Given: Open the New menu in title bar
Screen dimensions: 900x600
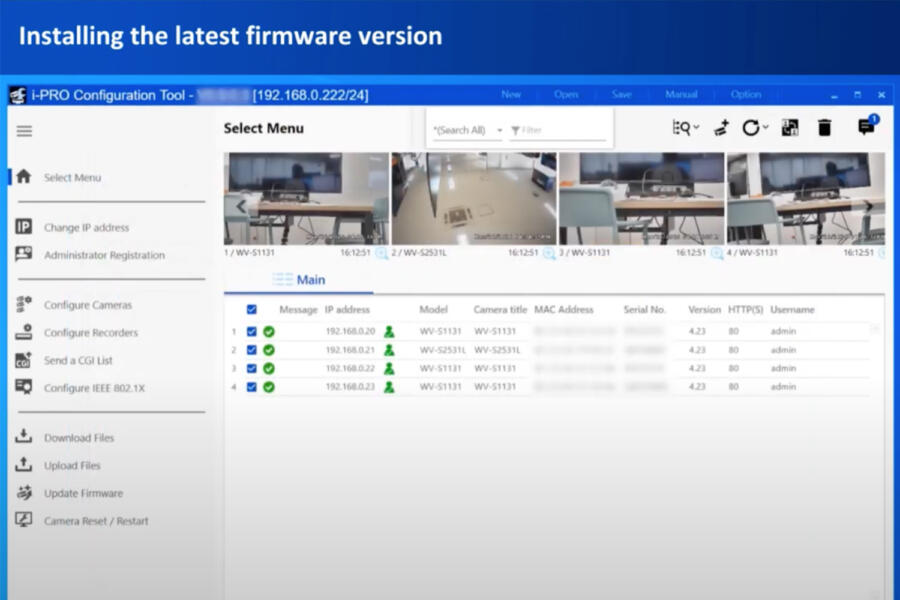Looking at the screenshot, I should (511, 95).
